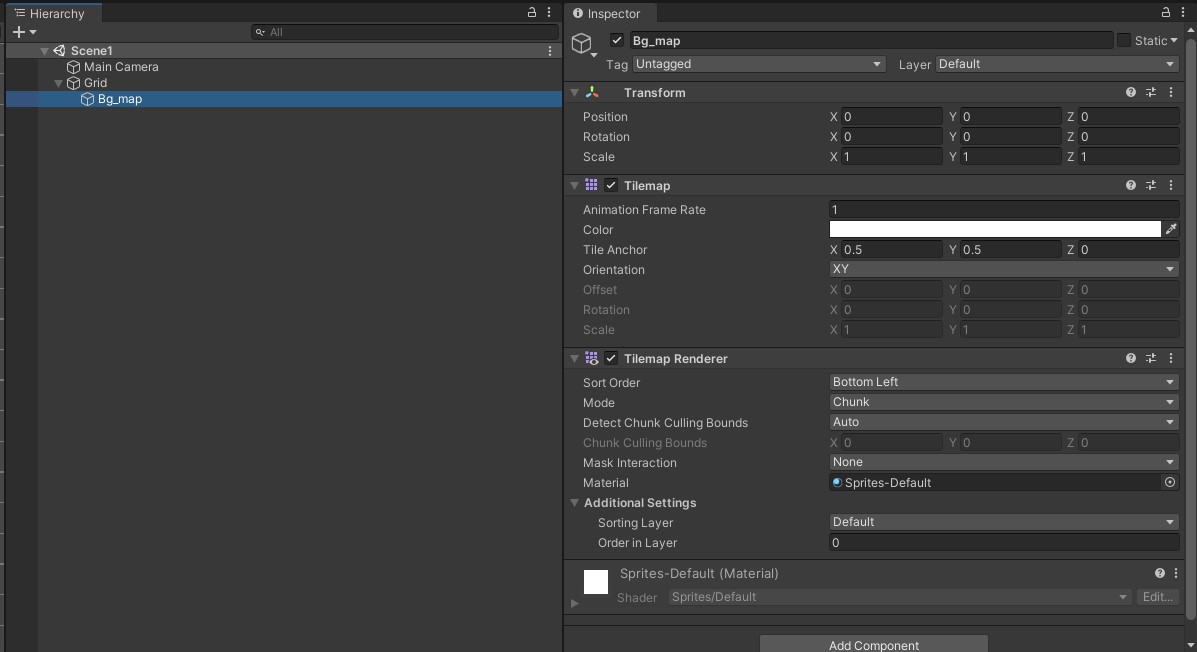Click the Tilemap Renderer component icon
The image size is (1197, 652).
tap(592, 358)
